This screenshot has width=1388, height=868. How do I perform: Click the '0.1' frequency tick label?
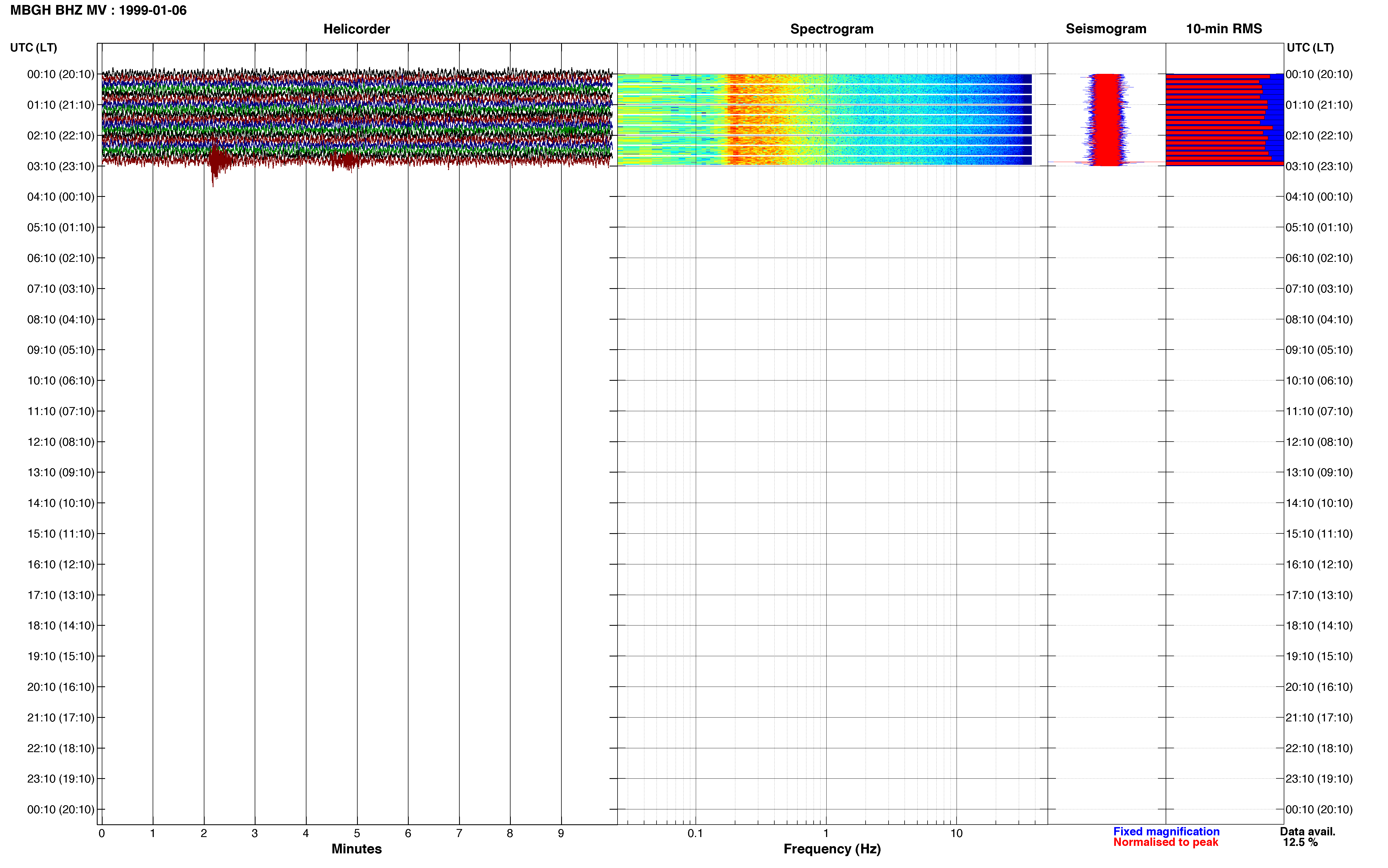[695, 833]
